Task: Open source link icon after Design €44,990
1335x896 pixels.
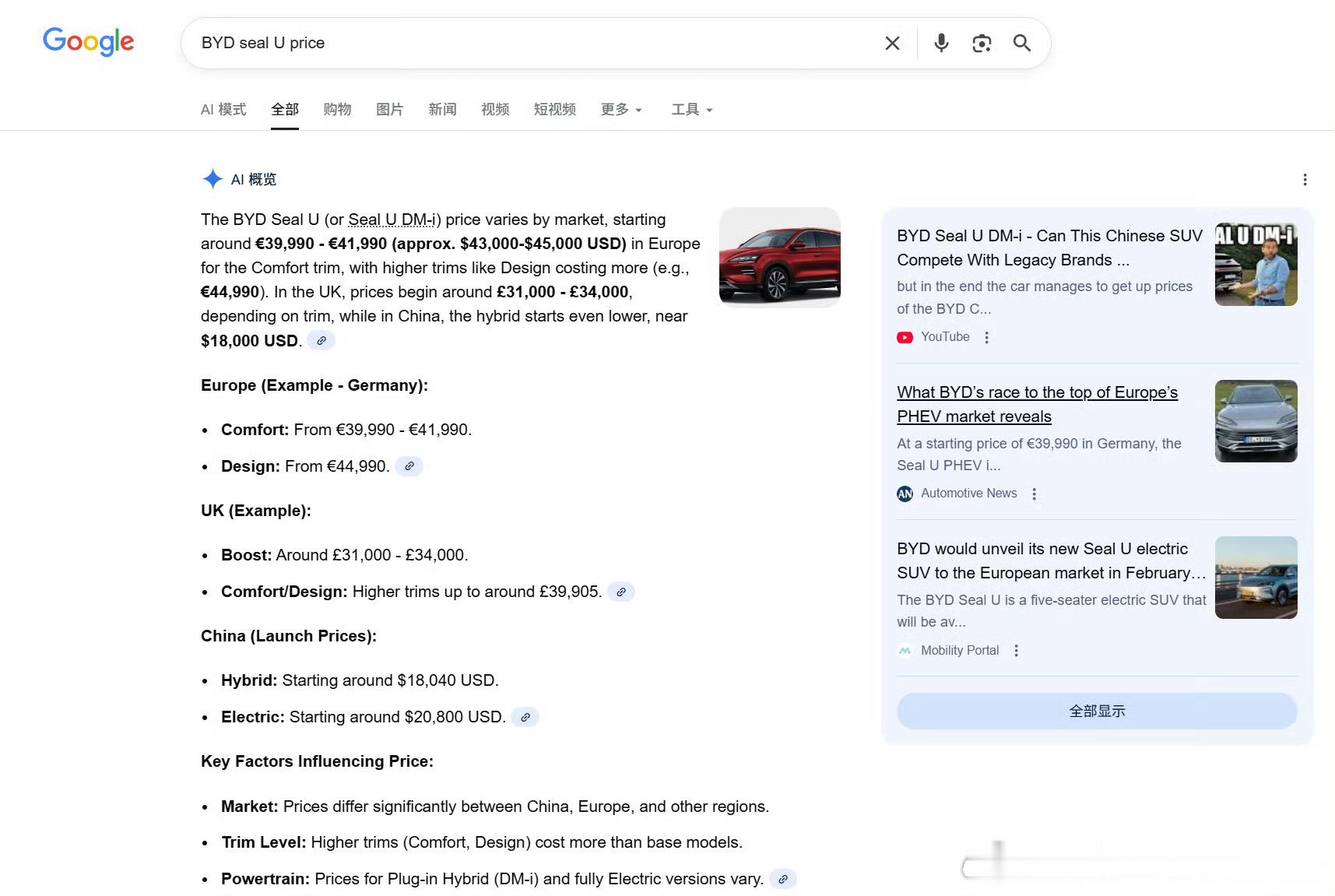Action: pos(409,466)
